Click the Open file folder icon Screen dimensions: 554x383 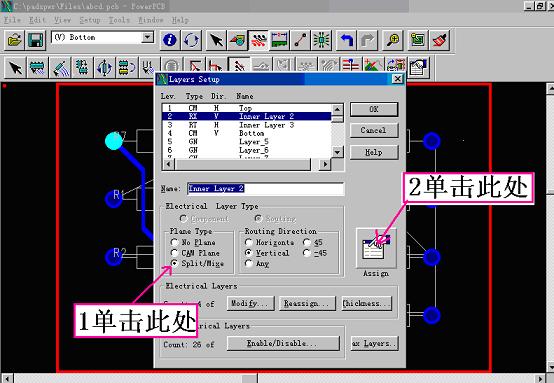(14, 40)
